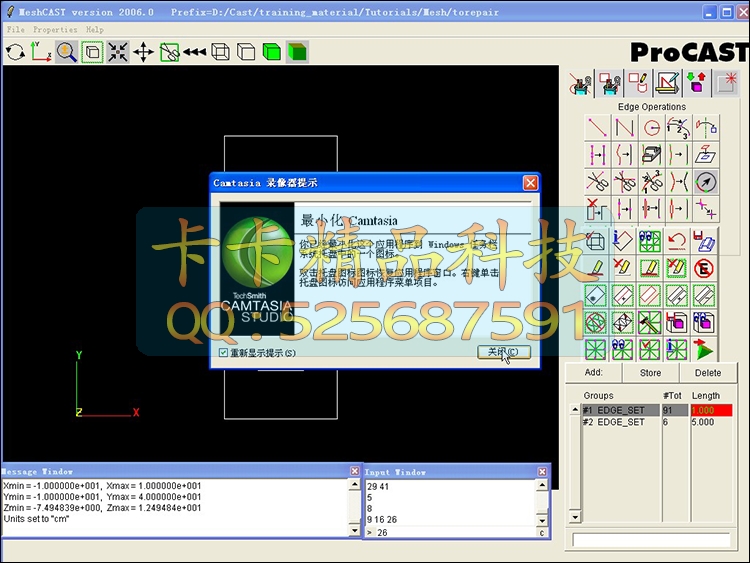Image resolution: width=750 pixels, height=563 pixels.
Task: Click the red star top panel icon
Action: coord(727,83)
